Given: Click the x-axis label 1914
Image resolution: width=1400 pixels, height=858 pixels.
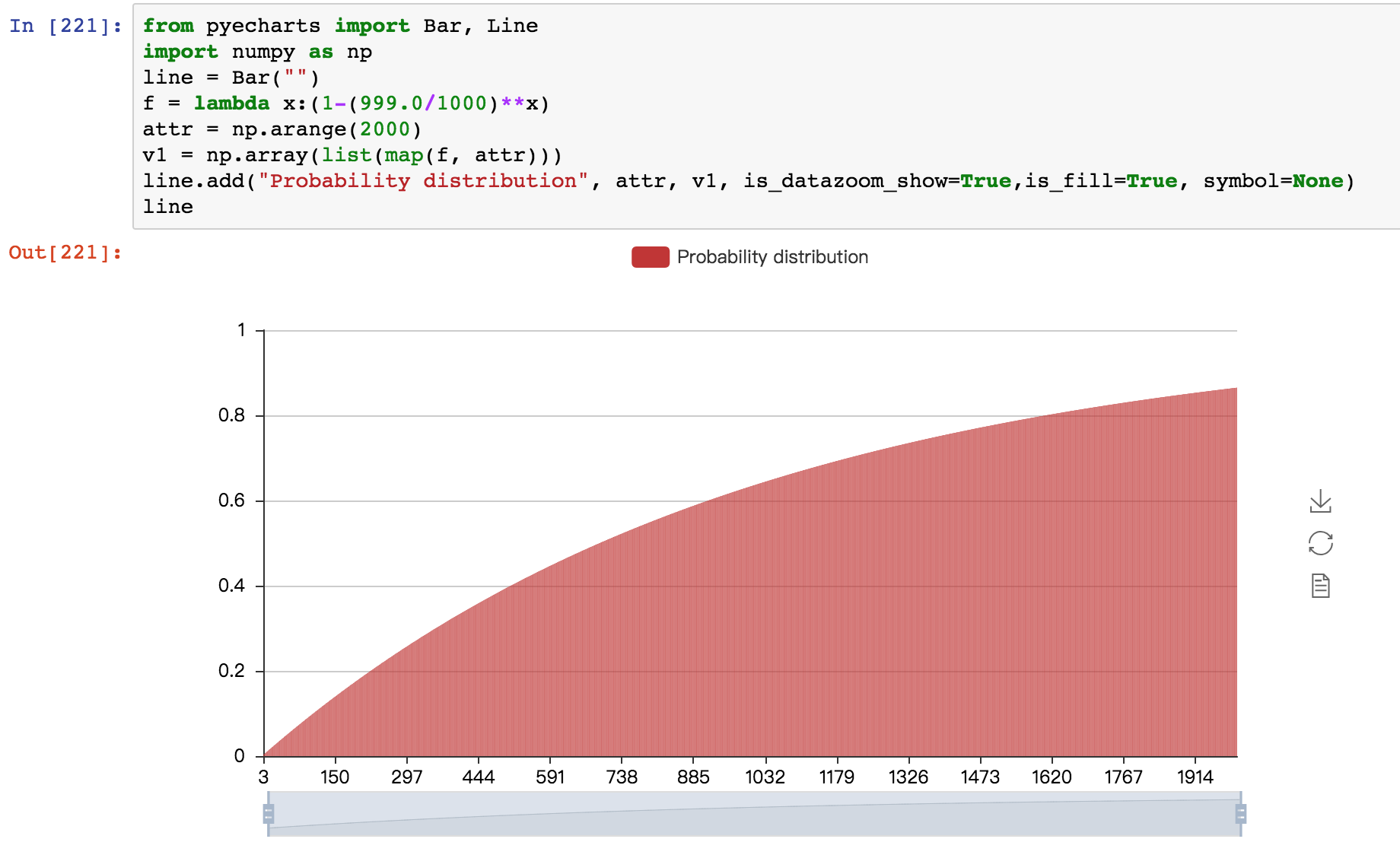Looking at the screenshot, I should pyautogui.click(x=1195, y=777).
